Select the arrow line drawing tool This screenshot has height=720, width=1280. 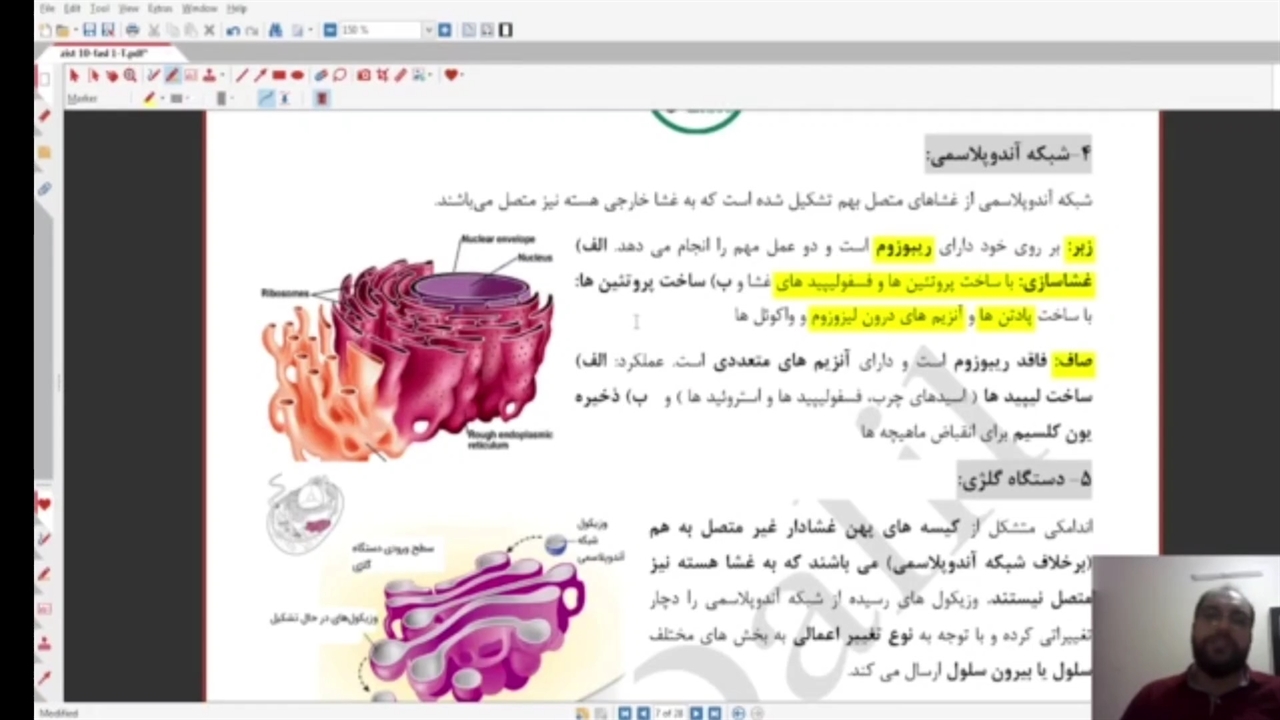click(x=260, y=76)
